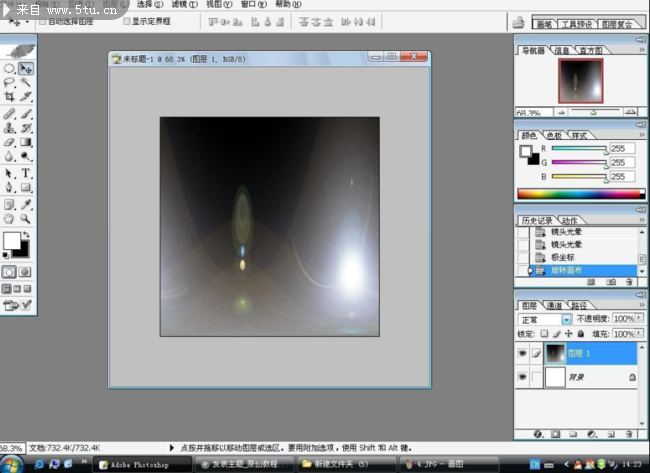Open the 不透明度 opacity arrow
The image size is (650, 473).
[640, 319]
